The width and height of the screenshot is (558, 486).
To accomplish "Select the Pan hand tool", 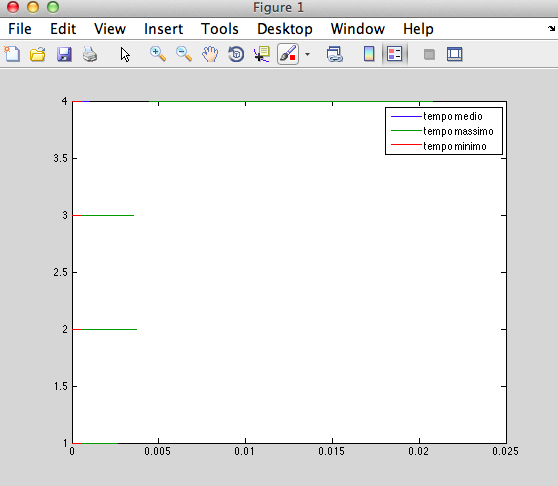I will (210, 54).
